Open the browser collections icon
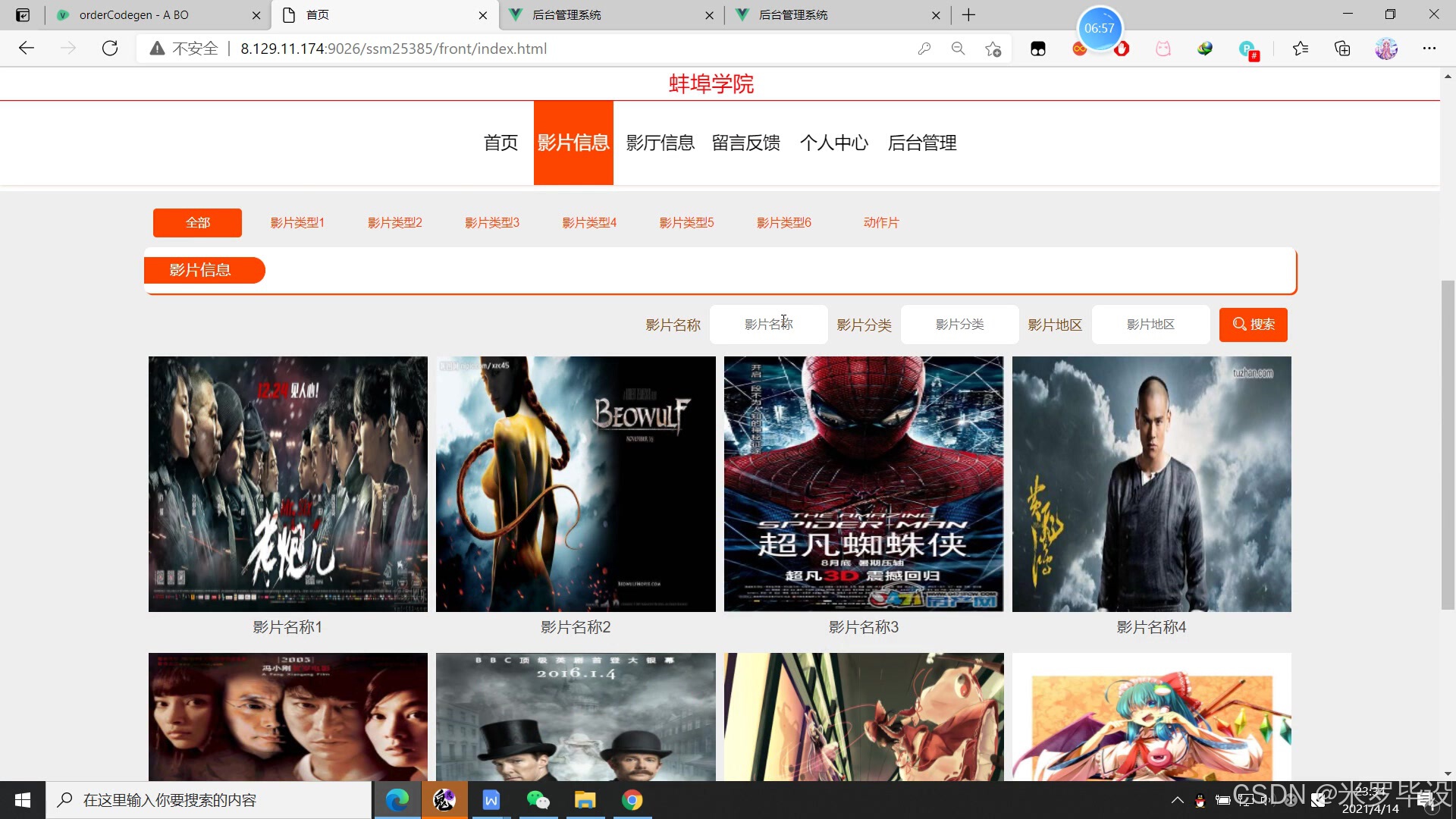The width and height of the screenshot is (1456, 819). (x=1342, y=49)
